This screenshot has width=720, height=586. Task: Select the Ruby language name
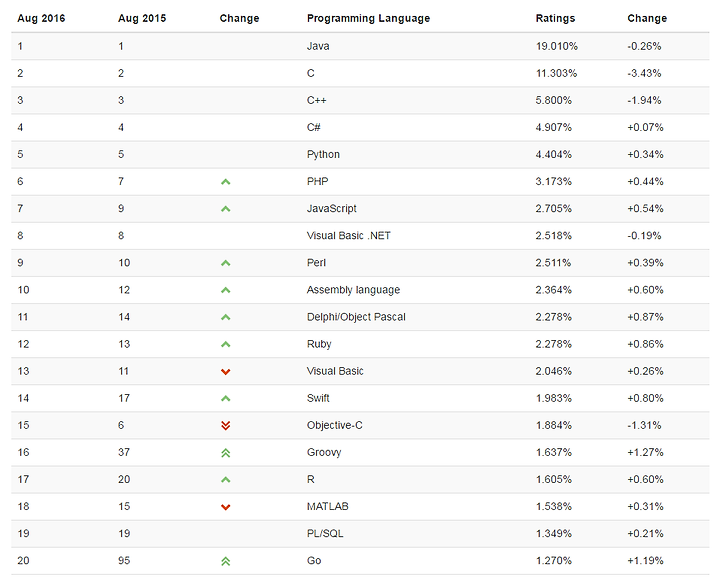tap(319, 344)
